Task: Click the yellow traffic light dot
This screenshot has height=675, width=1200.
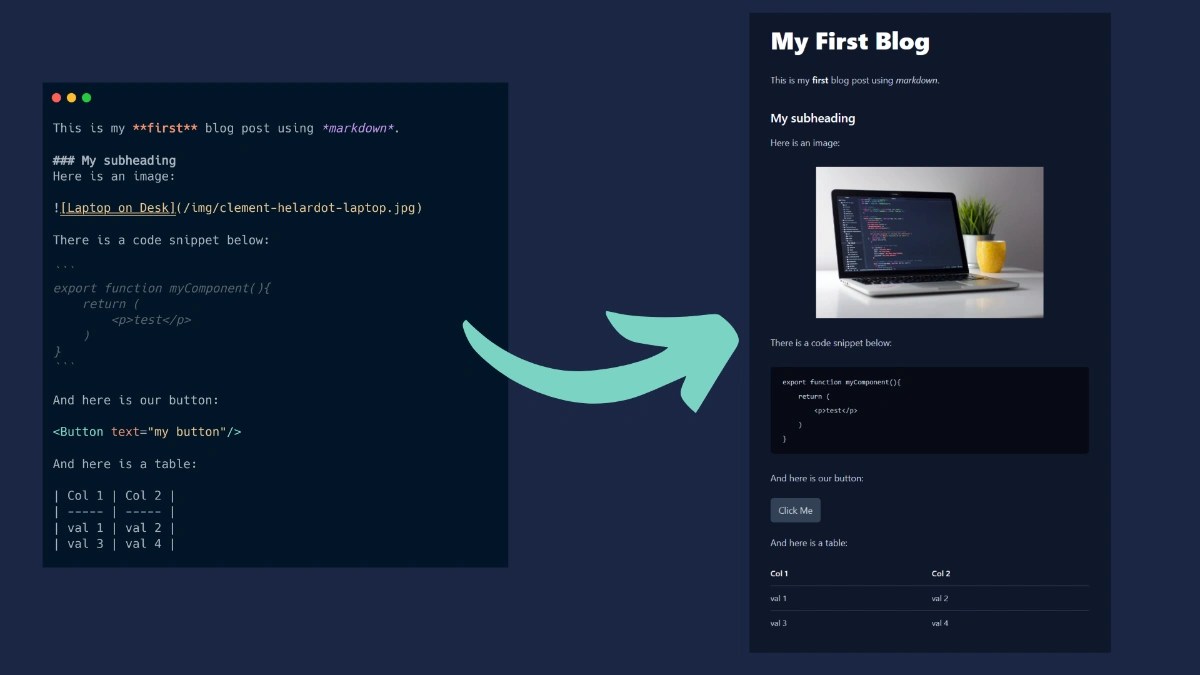Action: (71, 97)
